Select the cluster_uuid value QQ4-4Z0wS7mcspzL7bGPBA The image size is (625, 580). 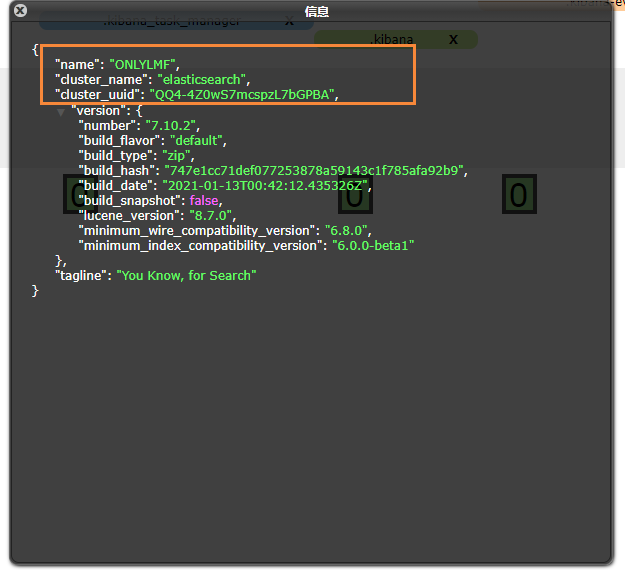pos(242,95)
